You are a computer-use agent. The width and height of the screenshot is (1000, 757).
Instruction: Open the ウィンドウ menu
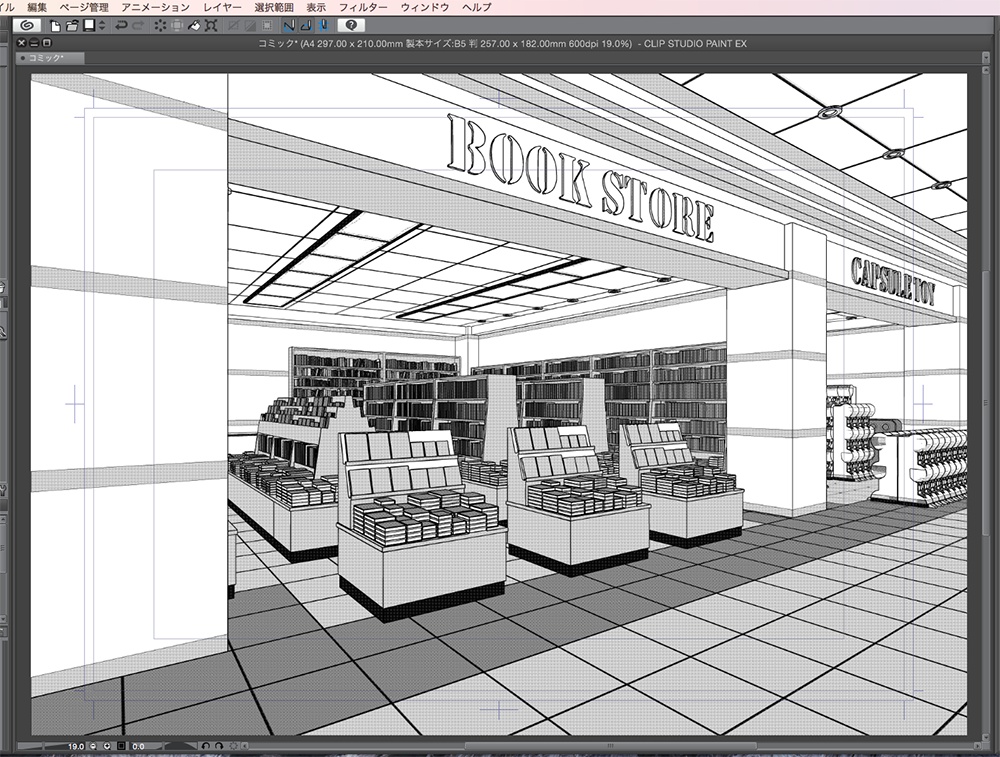(425, 7)
